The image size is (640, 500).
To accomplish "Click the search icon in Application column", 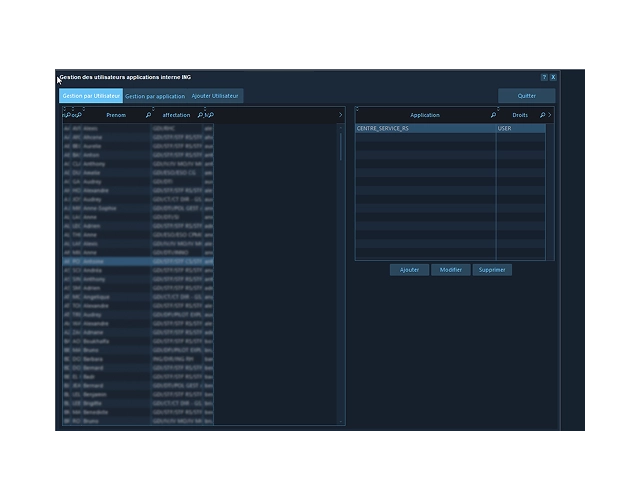I will pos(493,115).
